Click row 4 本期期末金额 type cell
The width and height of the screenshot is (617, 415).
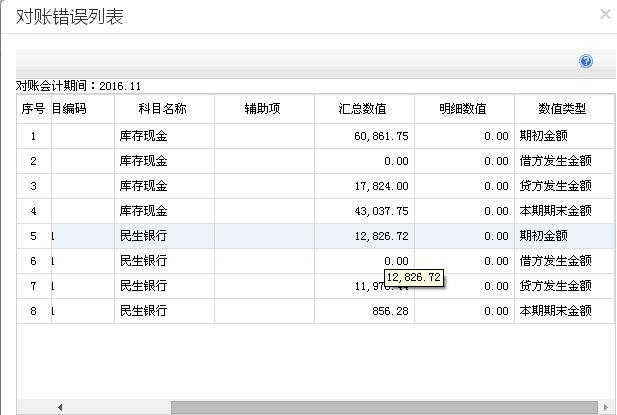[564, 211]
